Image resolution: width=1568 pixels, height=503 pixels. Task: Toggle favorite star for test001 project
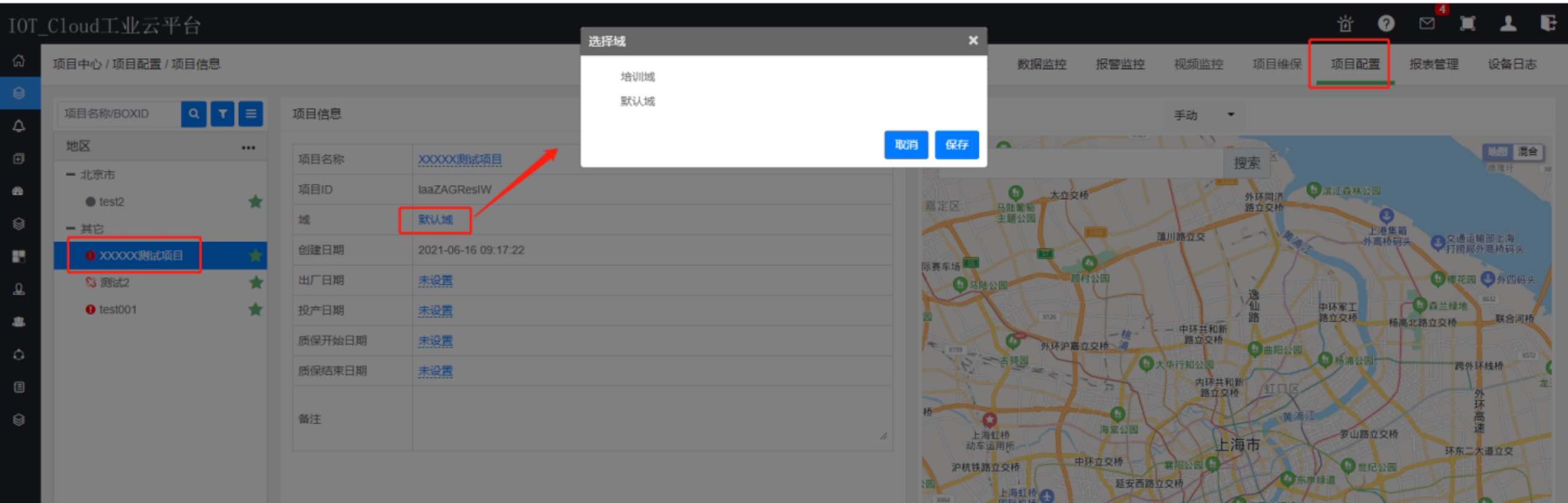point(255,309)
